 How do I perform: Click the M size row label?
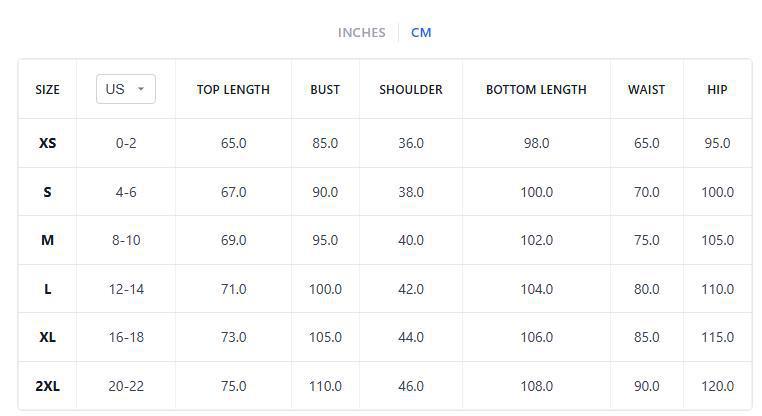pyautogui.click(x=47, y=240)
